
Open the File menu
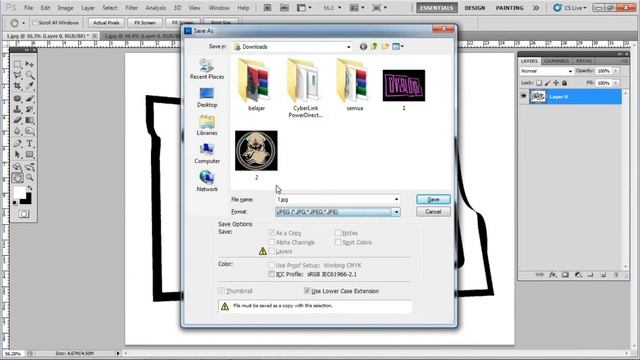coord(28,8)
